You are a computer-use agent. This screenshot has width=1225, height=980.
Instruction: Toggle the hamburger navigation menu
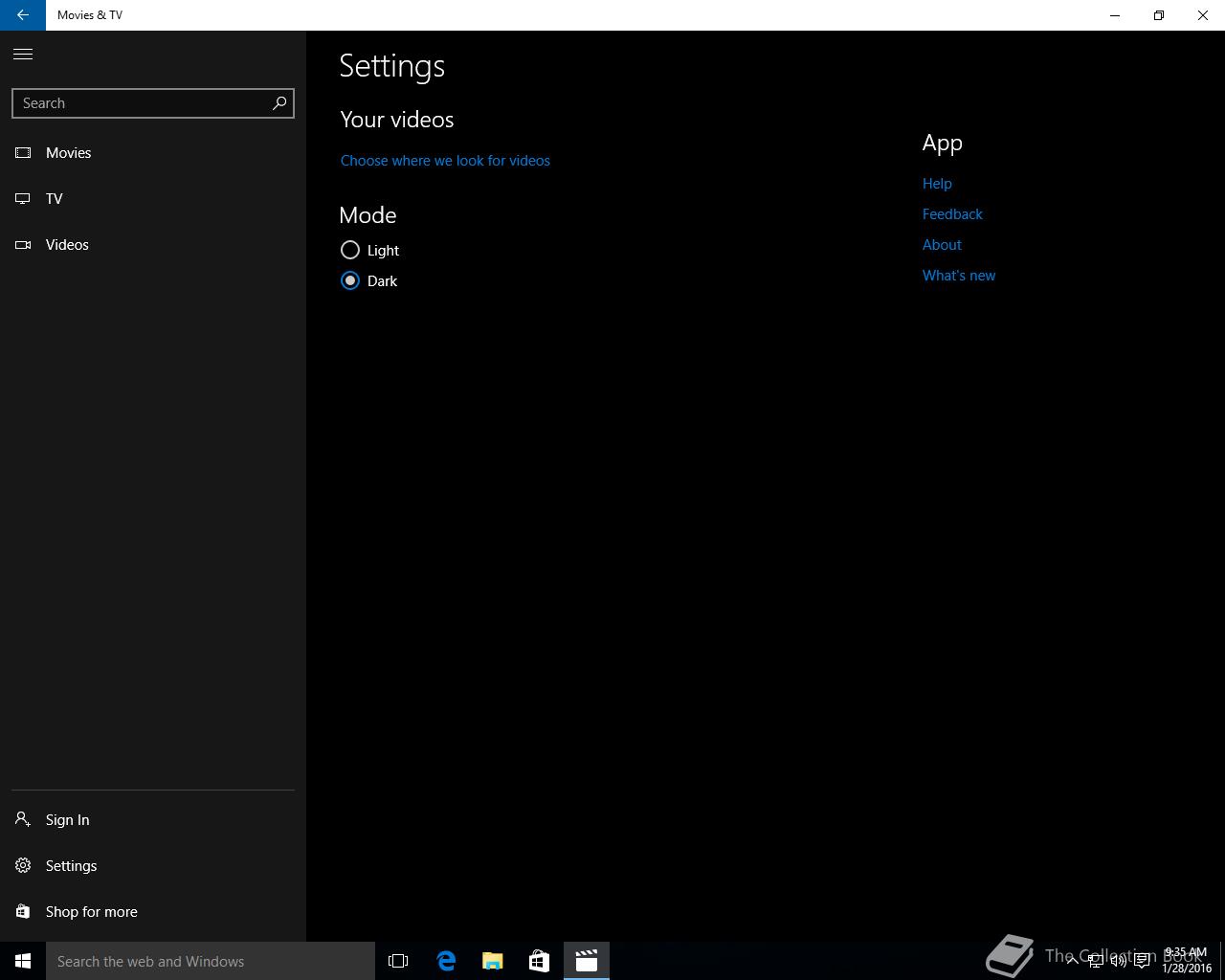[23, 54]
